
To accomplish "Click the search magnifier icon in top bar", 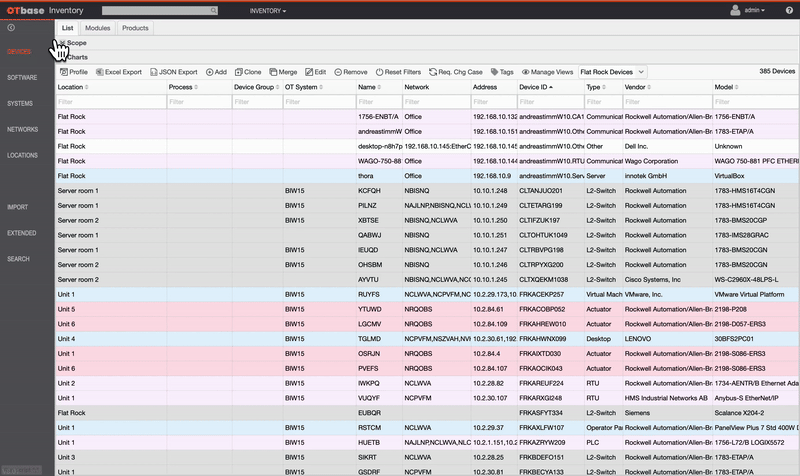I will pos(213,10).
